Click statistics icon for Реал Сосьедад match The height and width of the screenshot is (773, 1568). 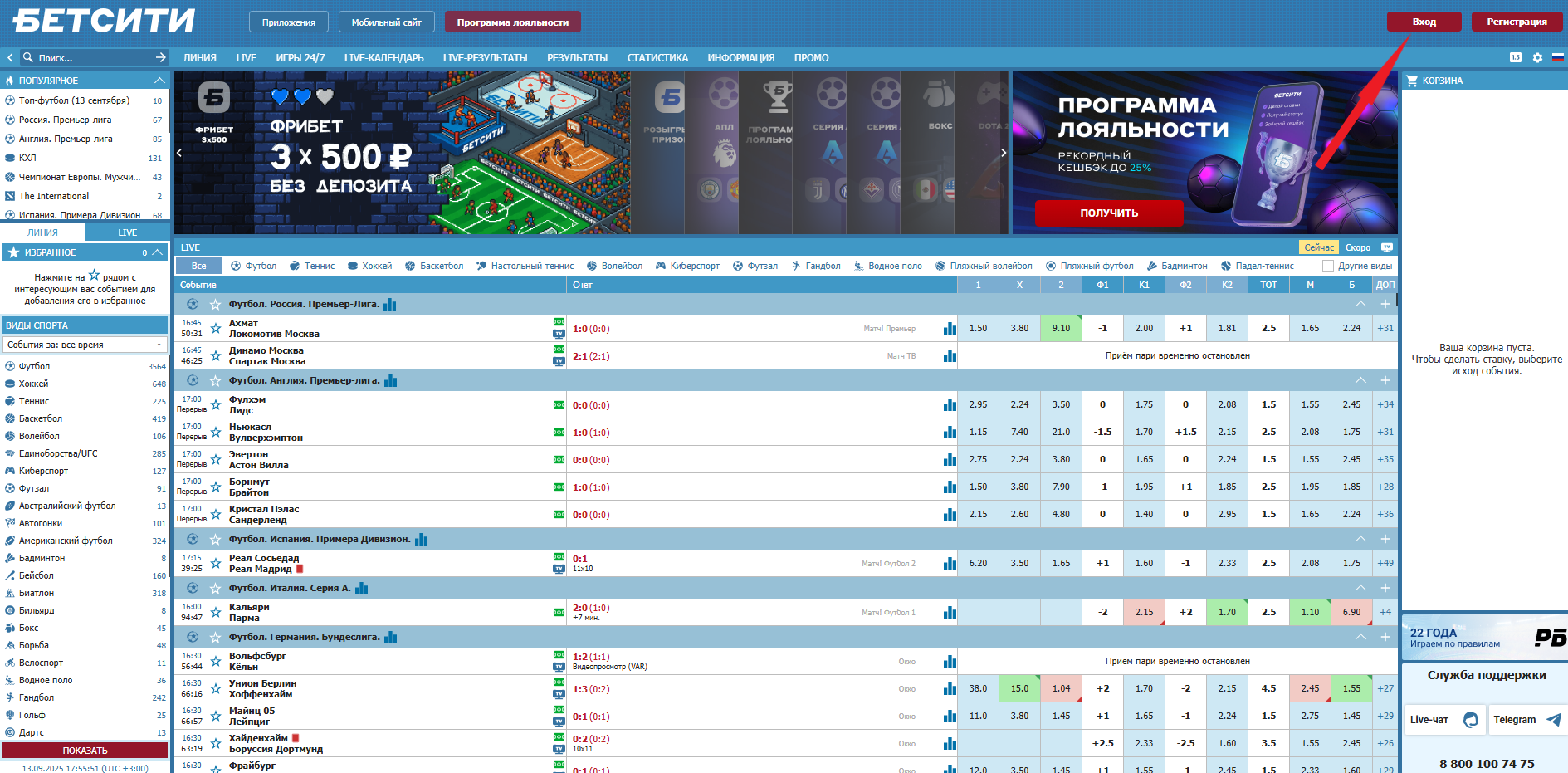coord(950,564)
